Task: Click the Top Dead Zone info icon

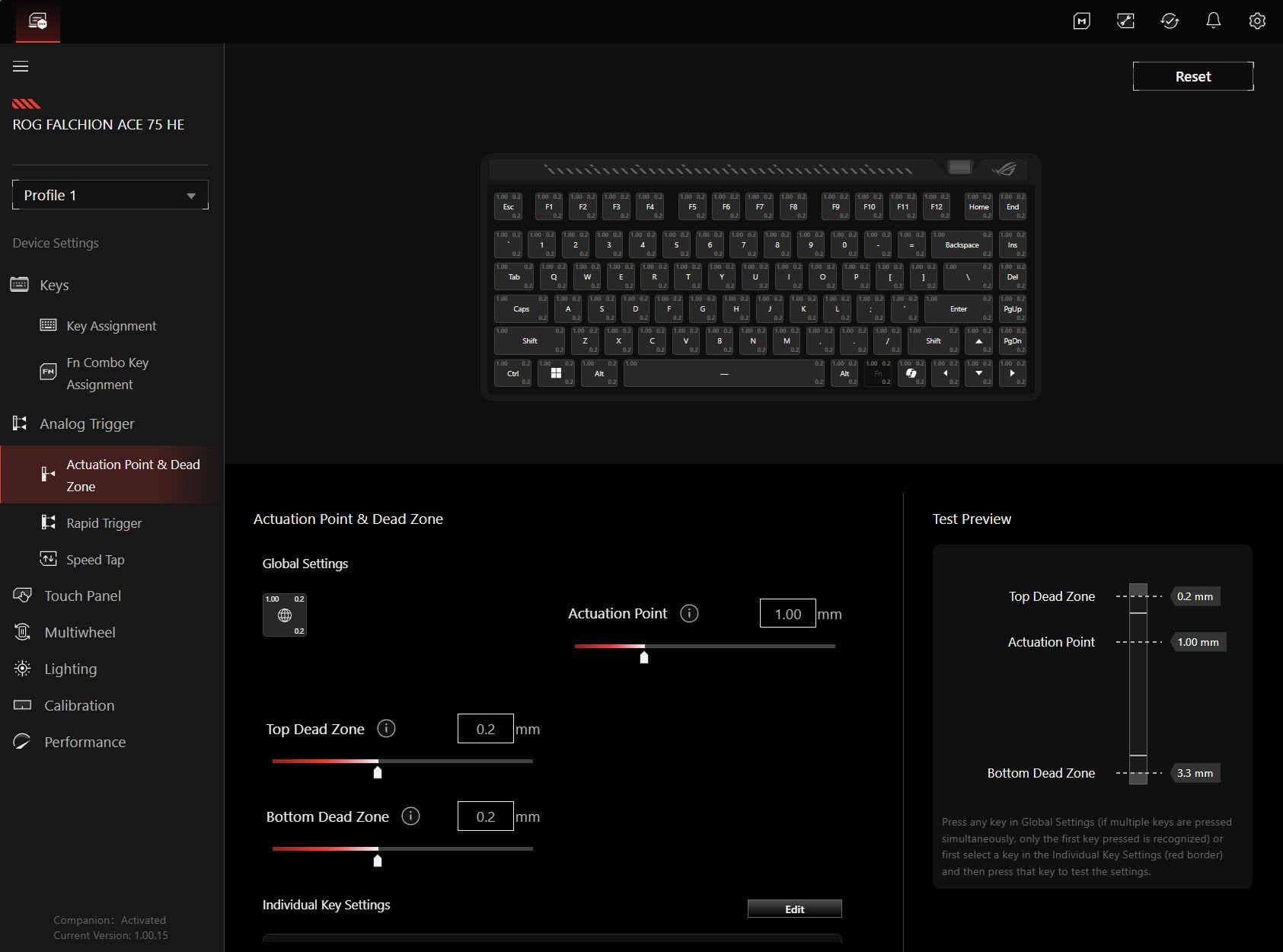Action: [x=386, y=729]
